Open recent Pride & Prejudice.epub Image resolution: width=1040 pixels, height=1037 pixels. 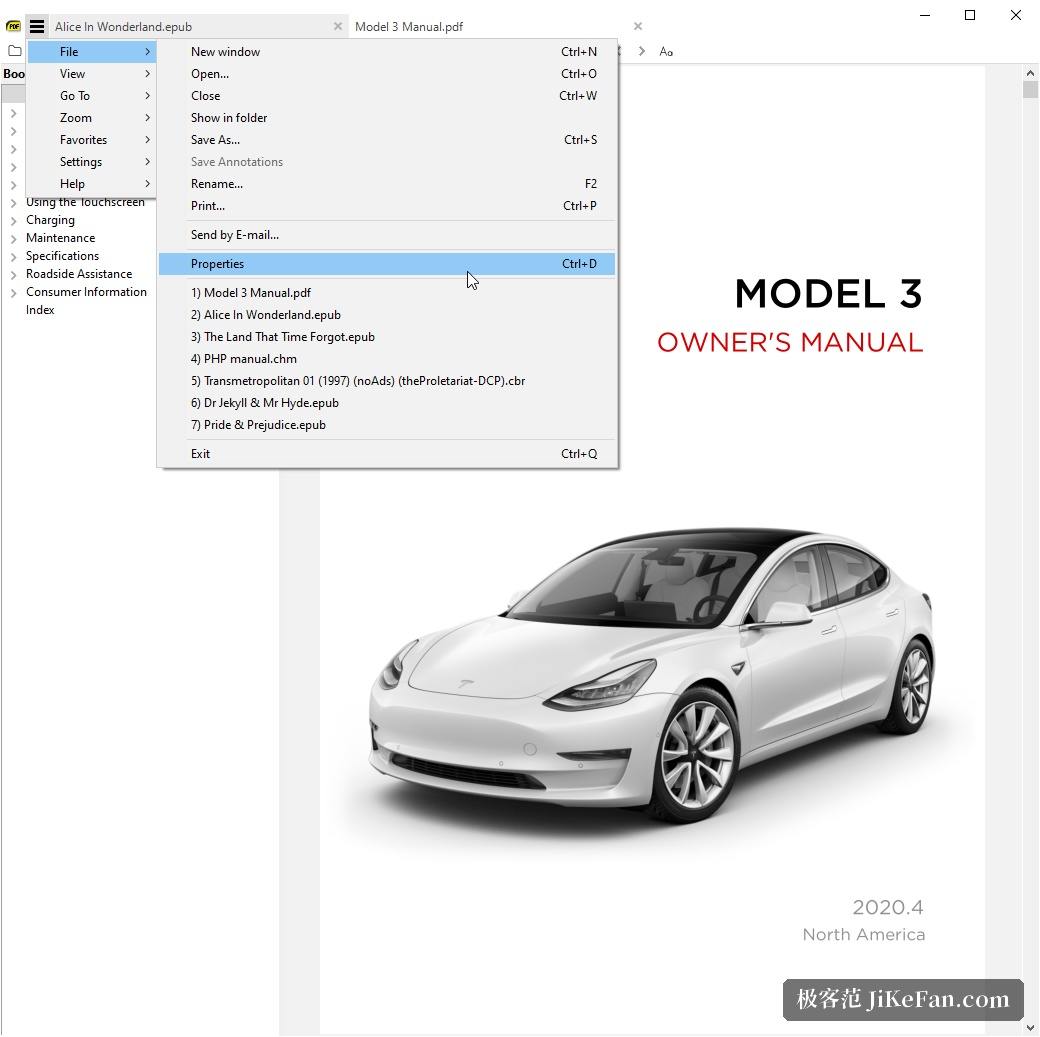point(387,425)
